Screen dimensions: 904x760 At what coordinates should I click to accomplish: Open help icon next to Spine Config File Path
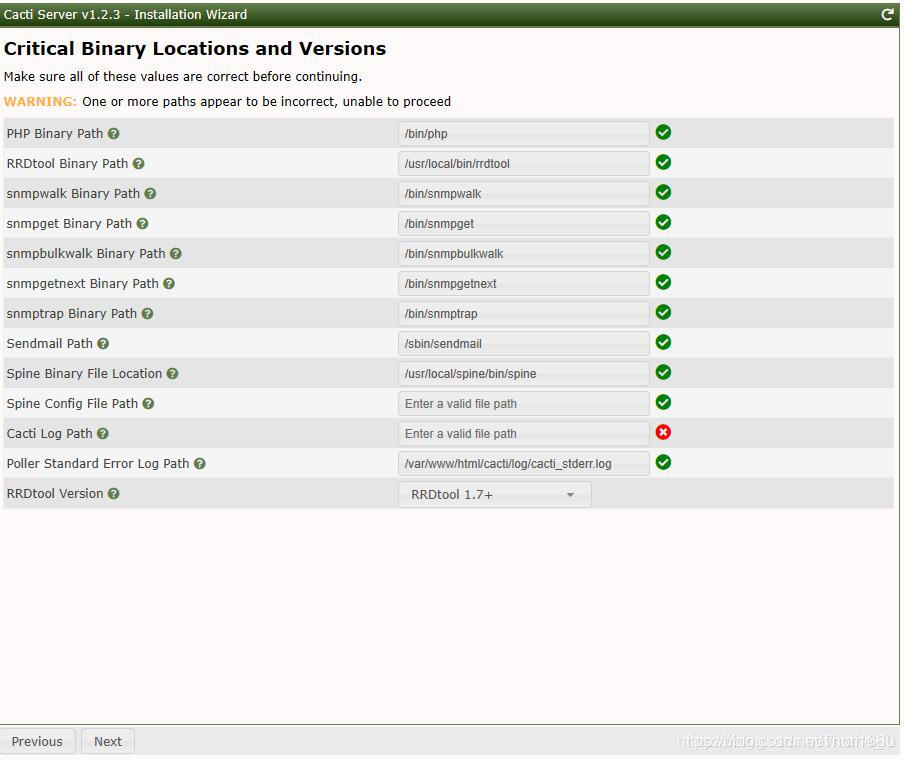point(148,404)
